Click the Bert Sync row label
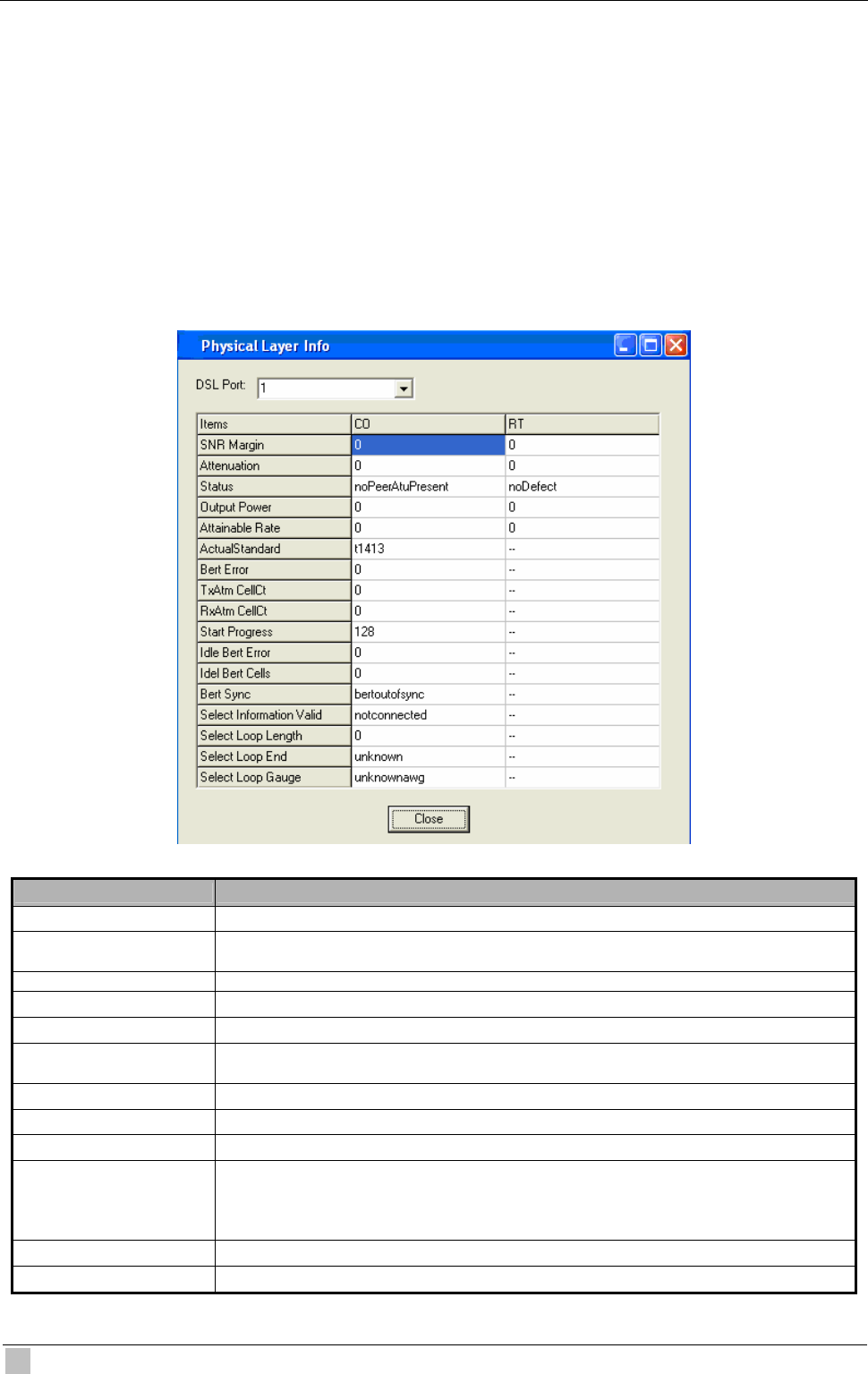Image resolution: width=868 pixels, height=1374 pixels. coord(274,694)
